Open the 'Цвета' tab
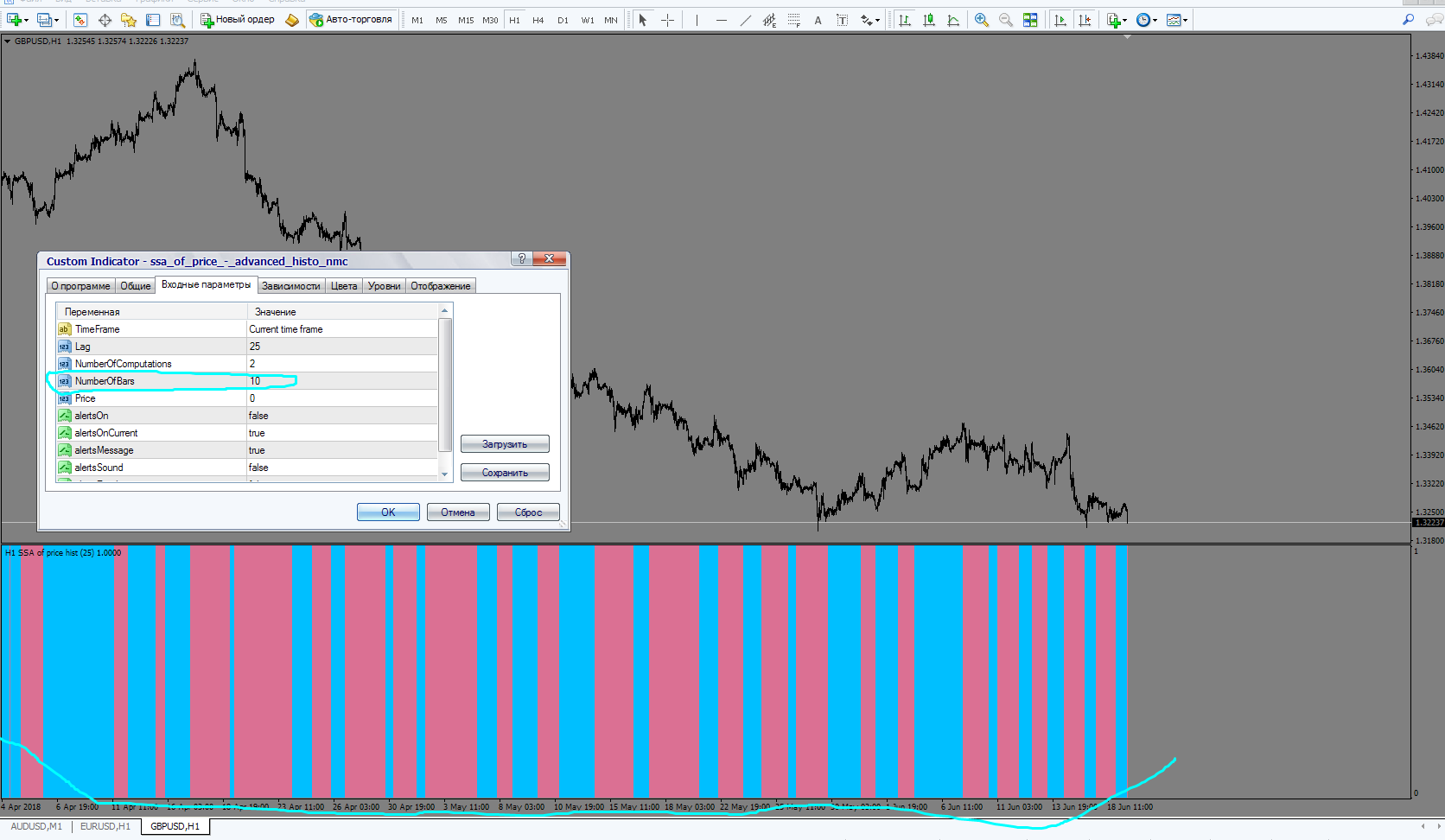Viewport: 1445px width, 840px height. pos(344,286)
